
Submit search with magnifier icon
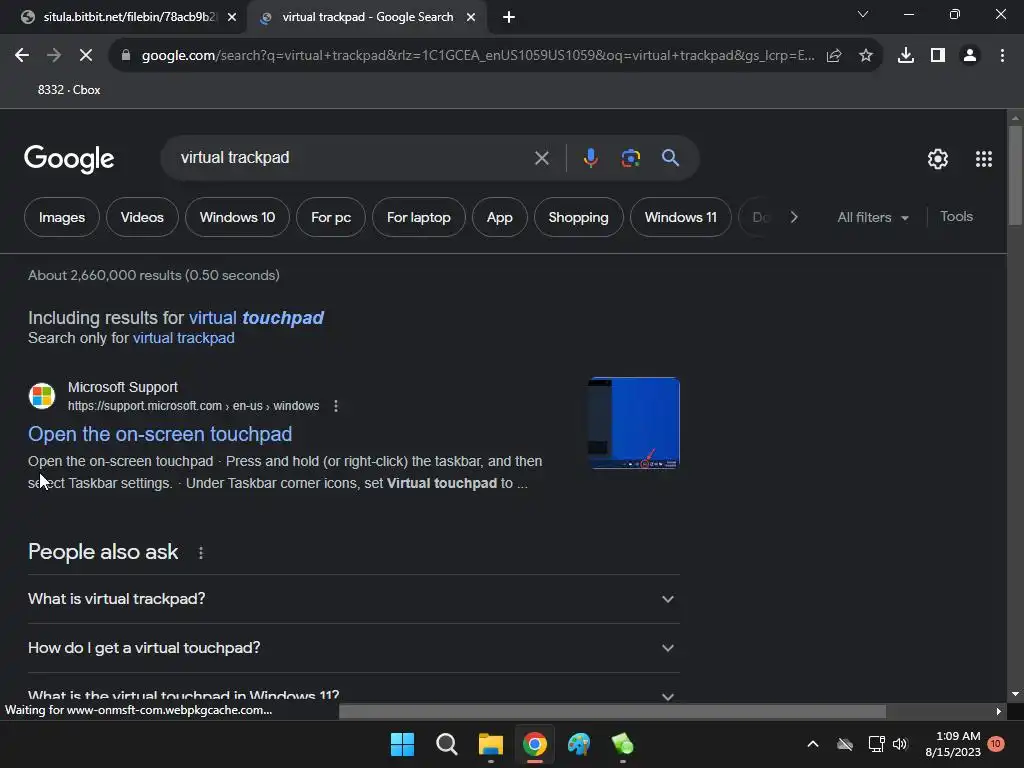point(670,157)
